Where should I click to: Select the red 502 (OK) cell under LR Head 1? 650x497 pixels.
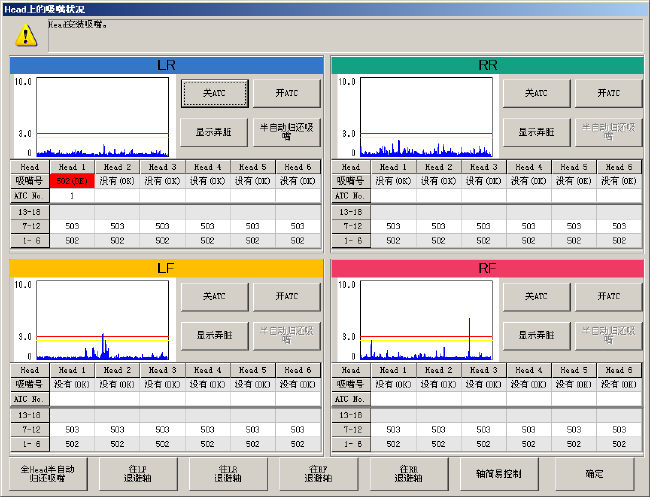[x=73, y=181]
